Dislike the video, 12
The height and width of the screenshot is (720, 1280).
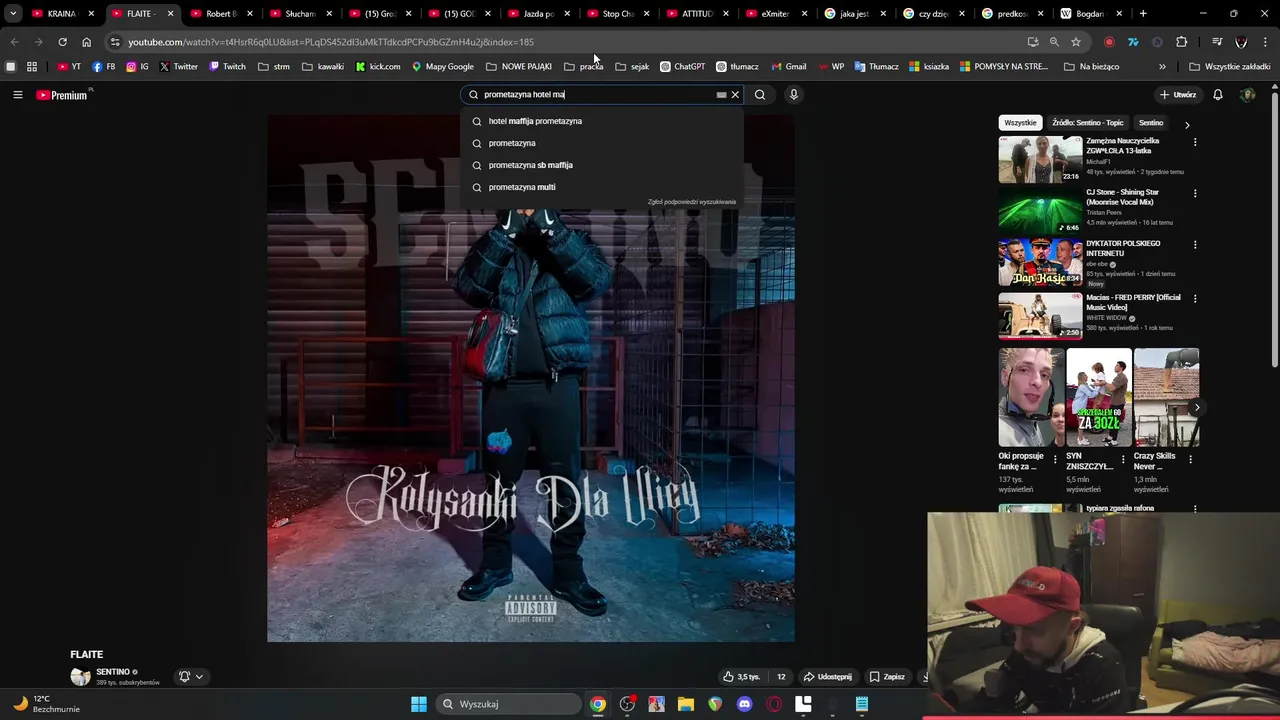[x=781, y=677]
